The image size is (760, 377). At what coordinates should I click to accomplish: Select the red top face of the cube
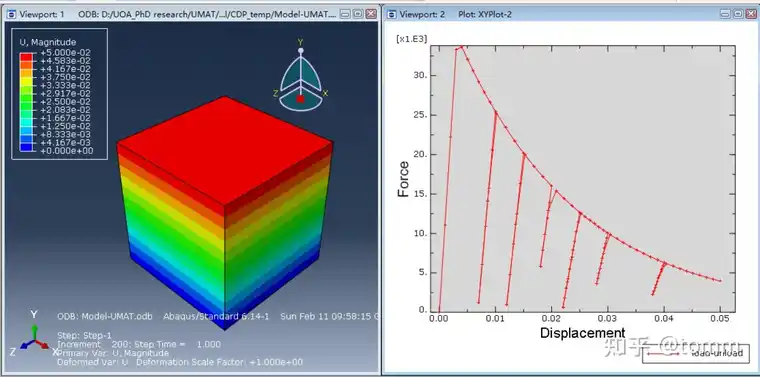pos(225,150)
